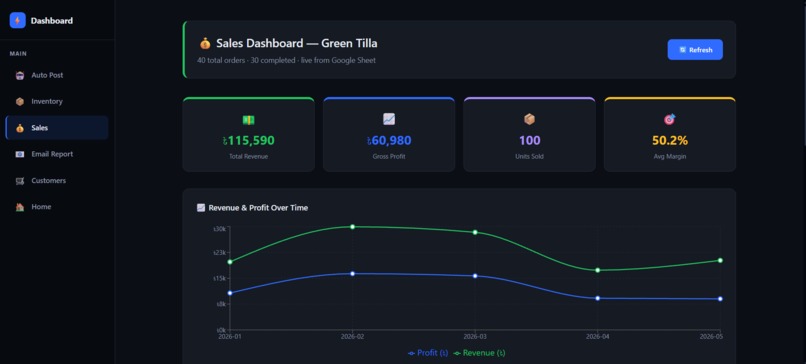Click the lightning bolt Dashboard logo icon

(17, 21)
